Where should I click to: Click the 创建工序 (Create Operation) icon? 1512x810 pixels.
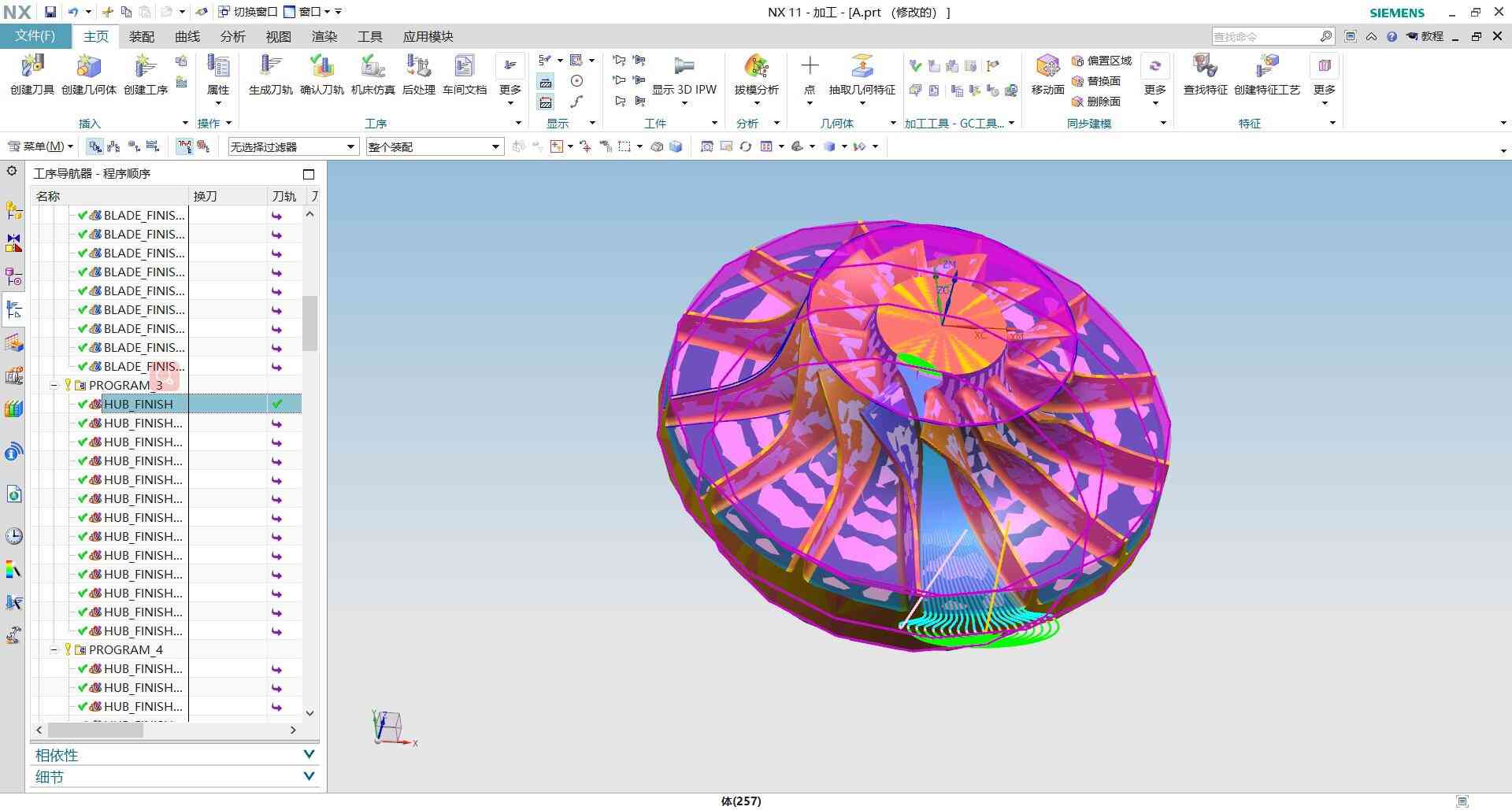pos(145,67)
